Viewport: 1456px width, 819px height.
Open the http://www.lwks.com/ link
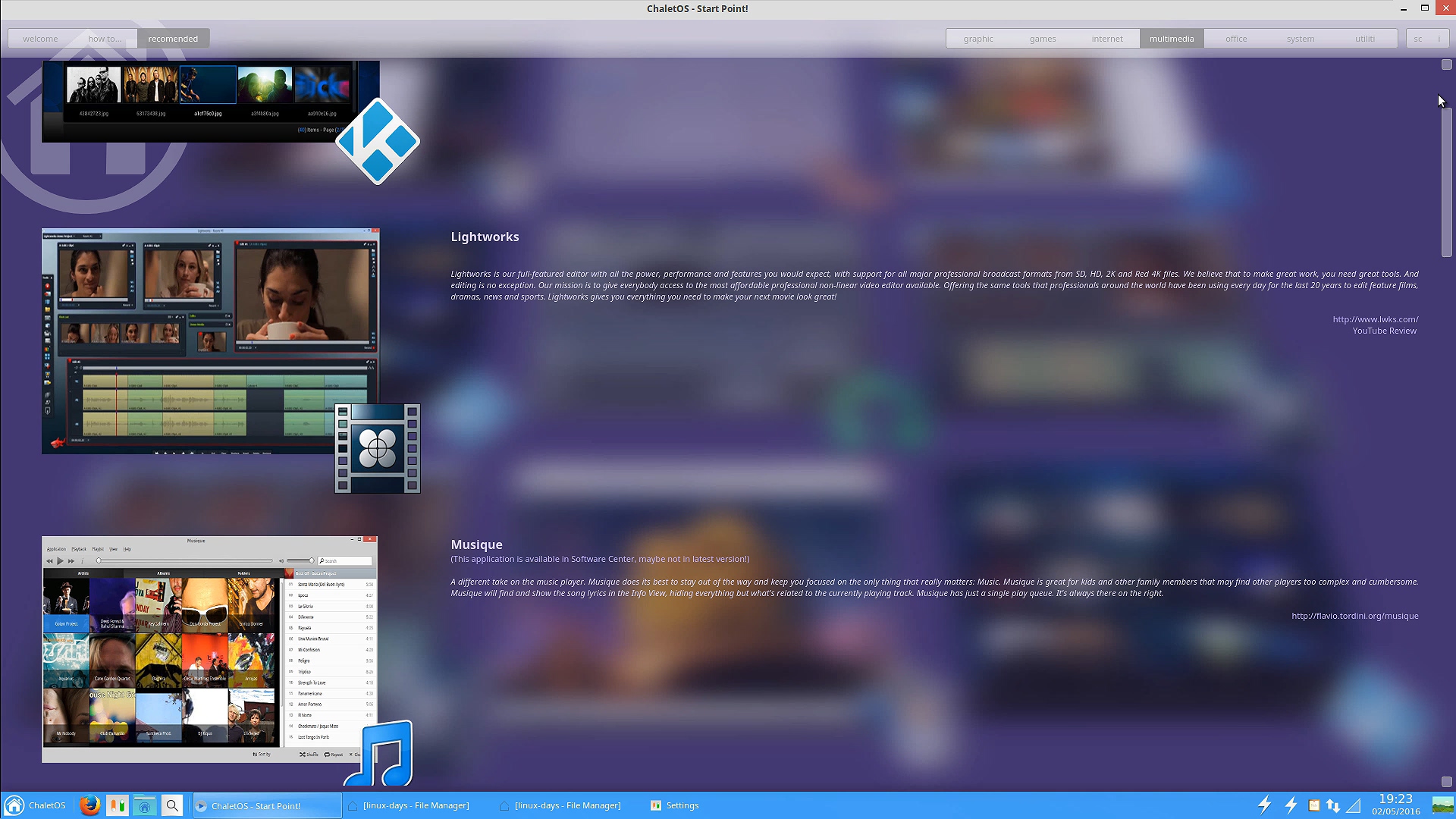pos(1376,319)
